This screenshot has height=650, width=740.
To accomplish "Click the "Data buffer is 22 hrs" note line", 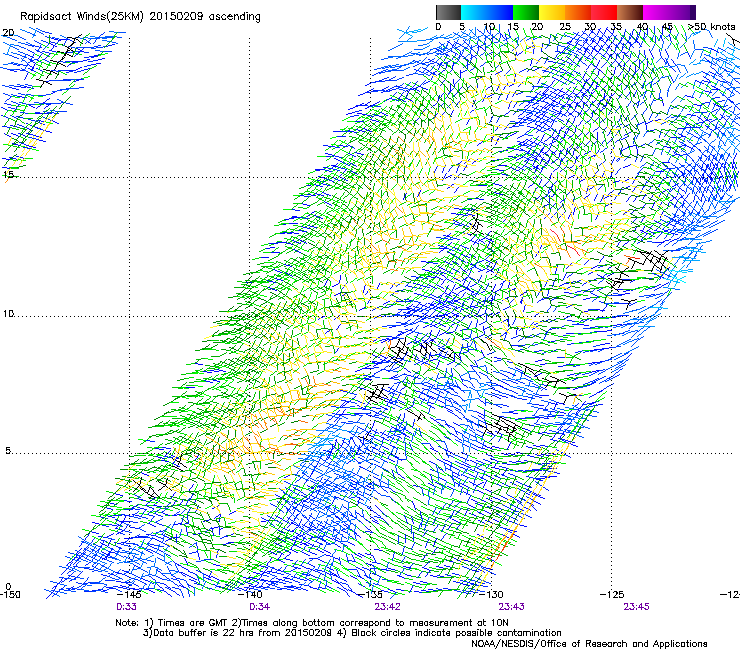I will point(353,633).
